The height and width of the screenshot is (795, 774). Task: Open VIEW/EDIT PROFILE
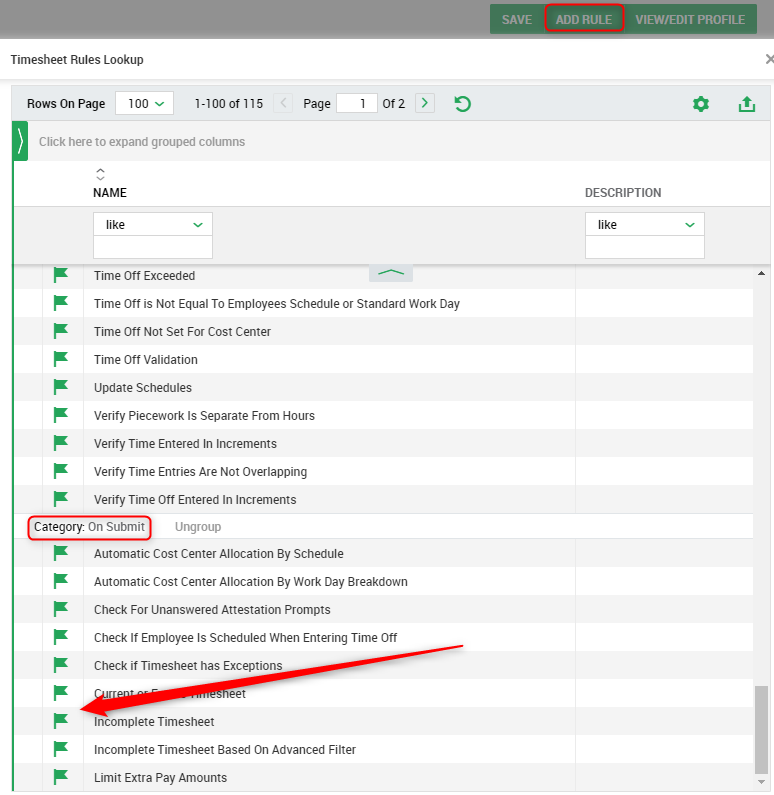[690, 19]
